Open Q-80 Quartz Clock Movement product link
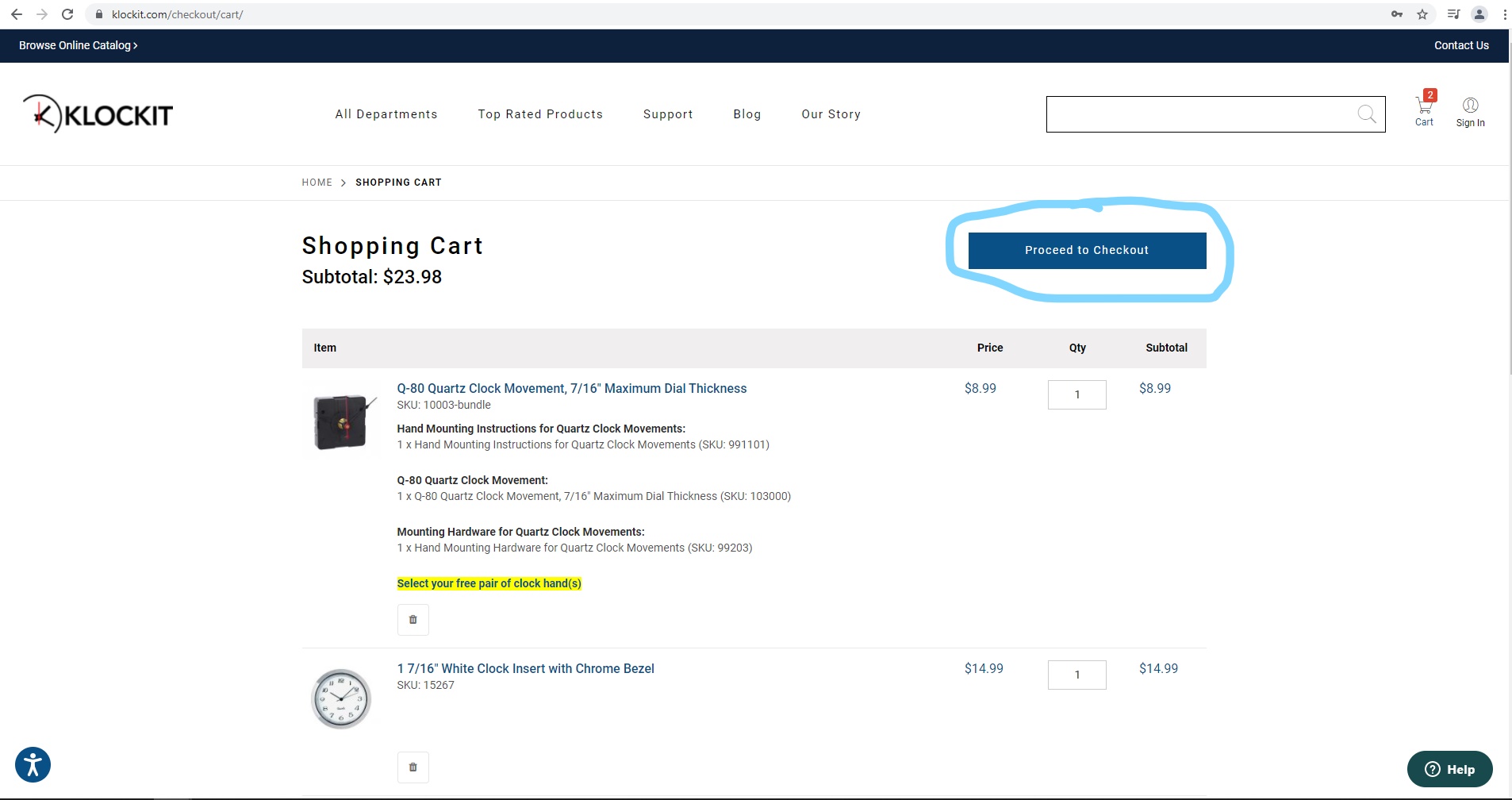The image size is (1512, 800). pos(572,388)
